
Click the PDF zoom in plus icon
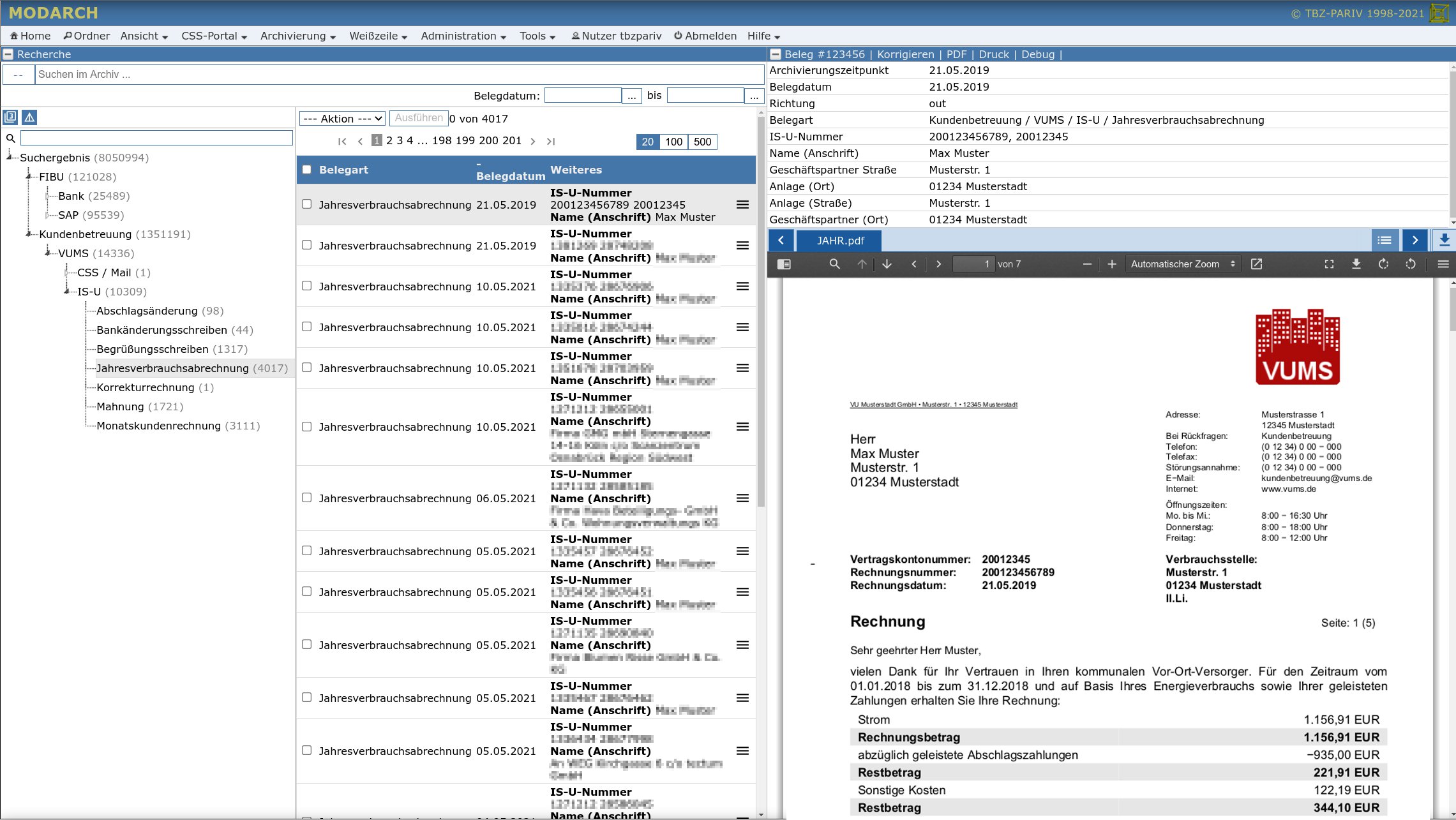(1112, 264)
